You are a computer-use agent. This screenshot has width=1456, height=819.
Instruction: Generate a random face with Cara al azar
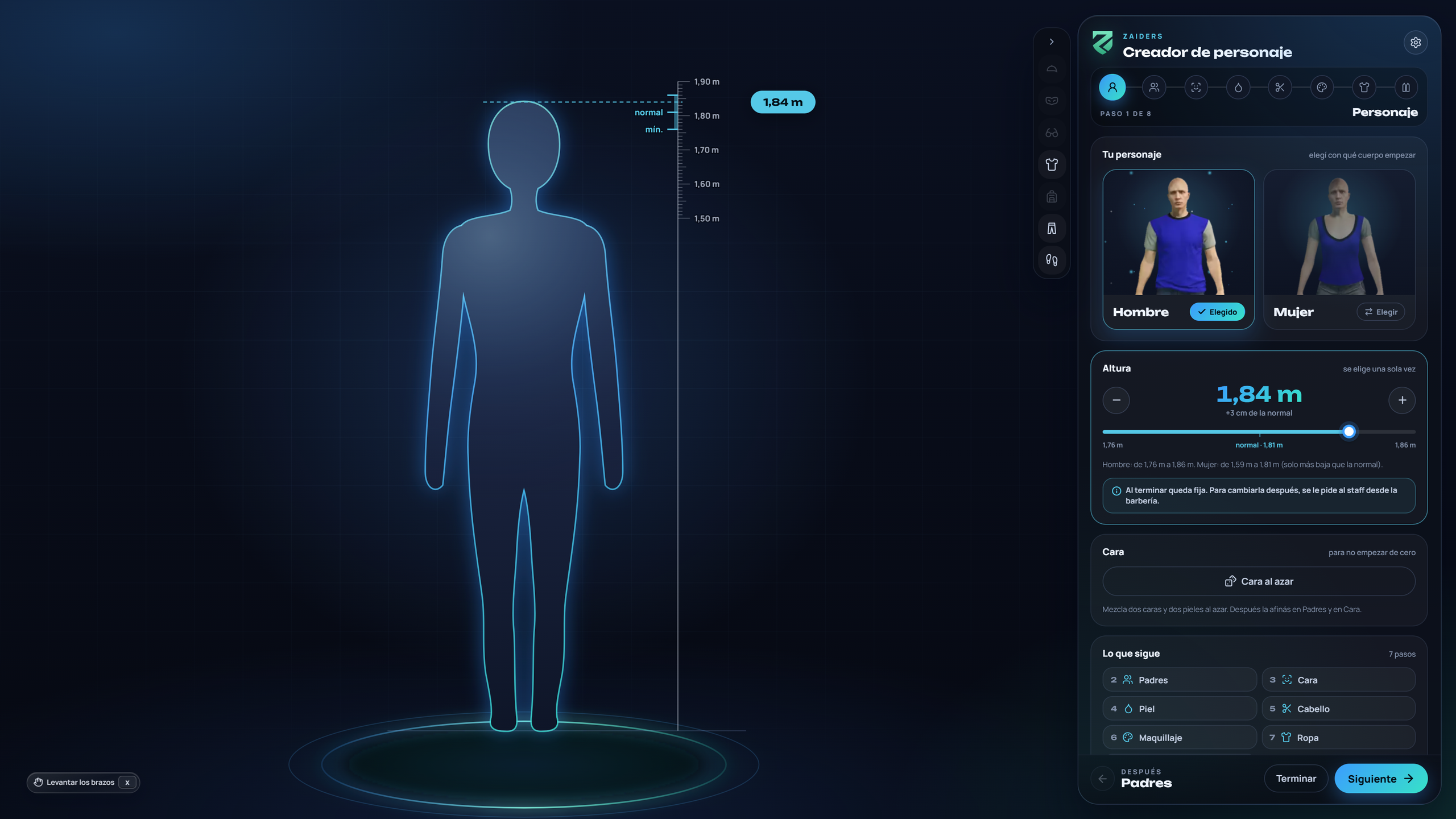pyautogui.click(x=1259, y=581)
